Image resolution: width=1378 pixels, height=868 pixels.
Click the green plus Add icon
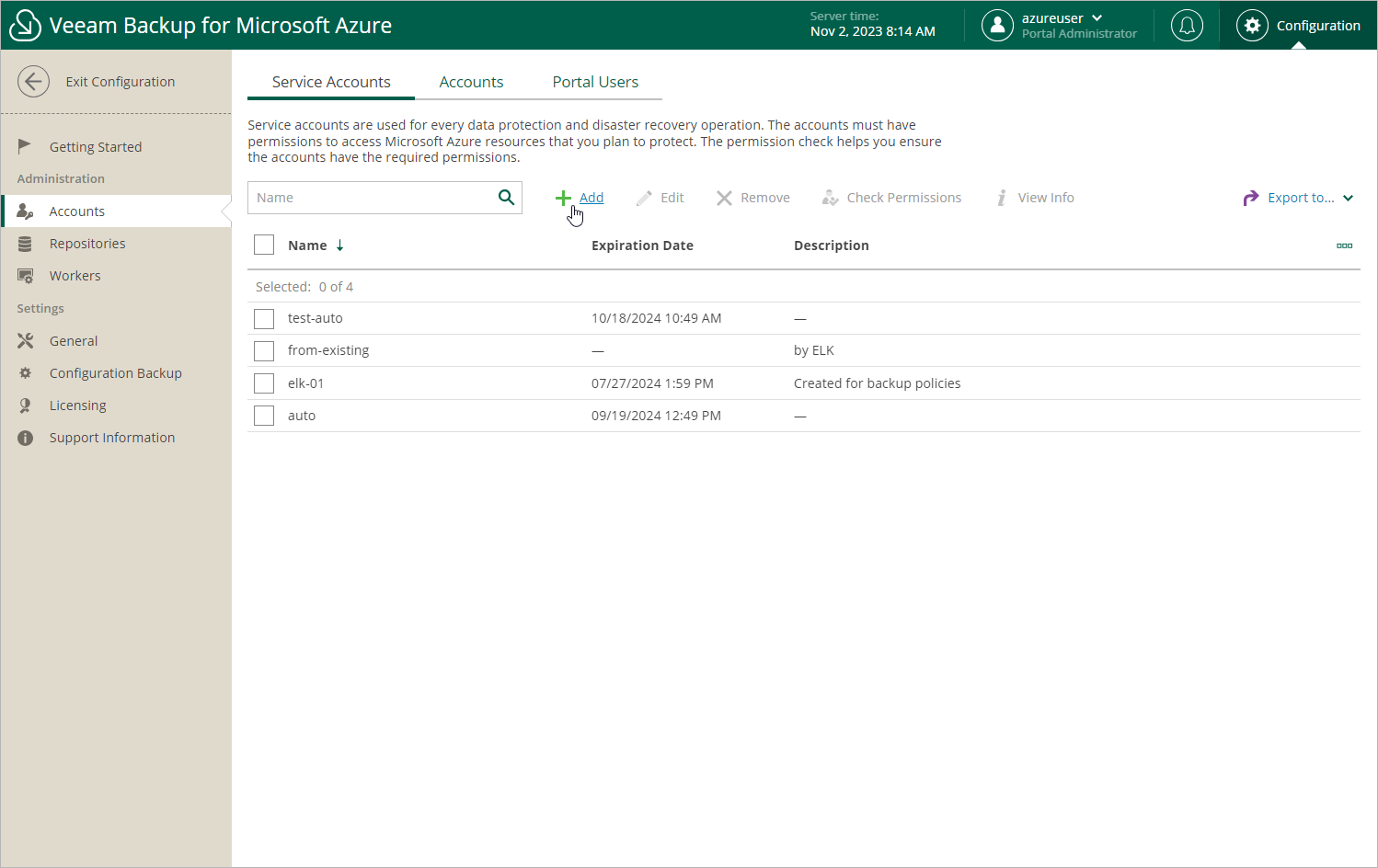click(x=563, y=198)
